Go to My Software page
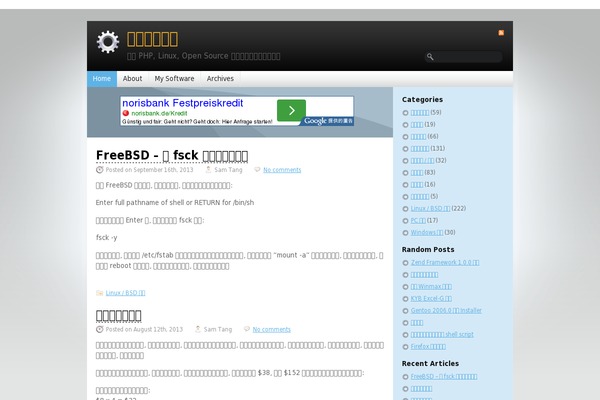600x400 pixels. (x=174, y=78)
